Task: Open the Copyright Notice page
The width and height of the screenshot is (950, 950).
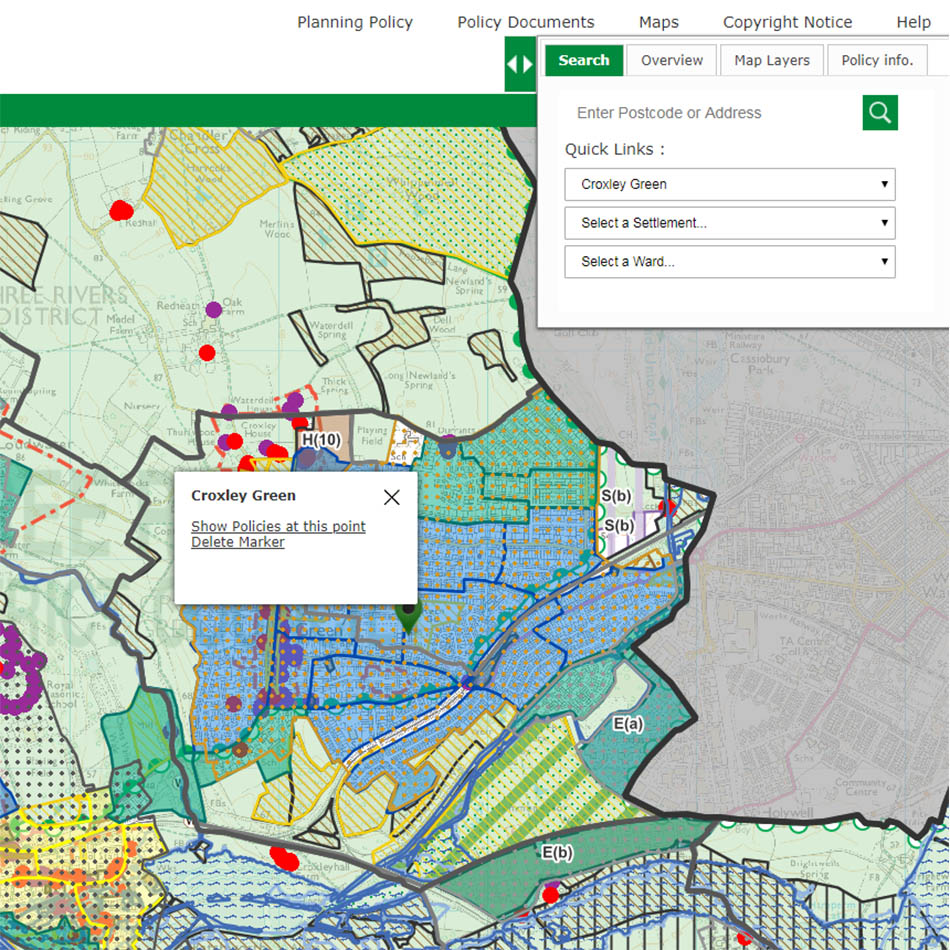Action: tap(787, 22)
